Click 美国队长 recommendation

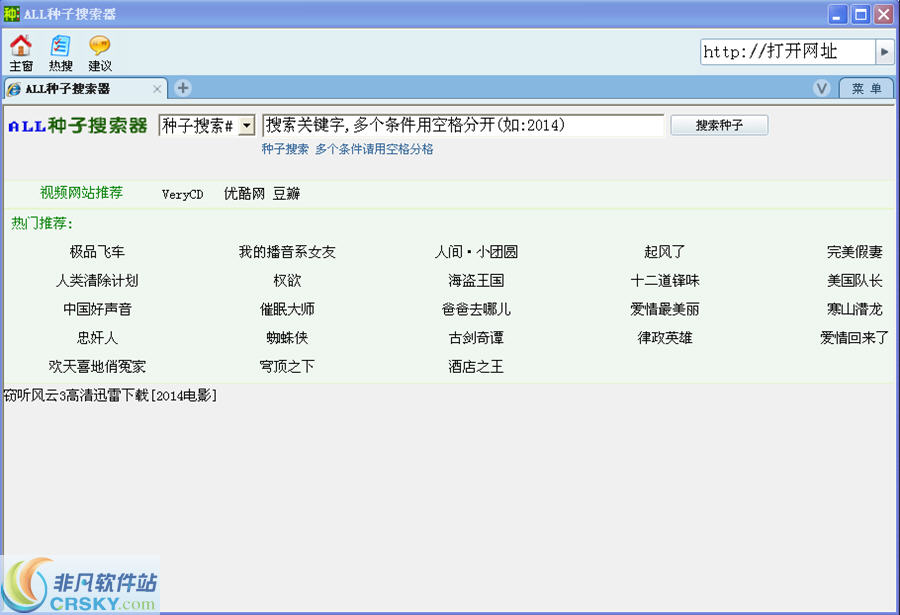coord(854,280)
